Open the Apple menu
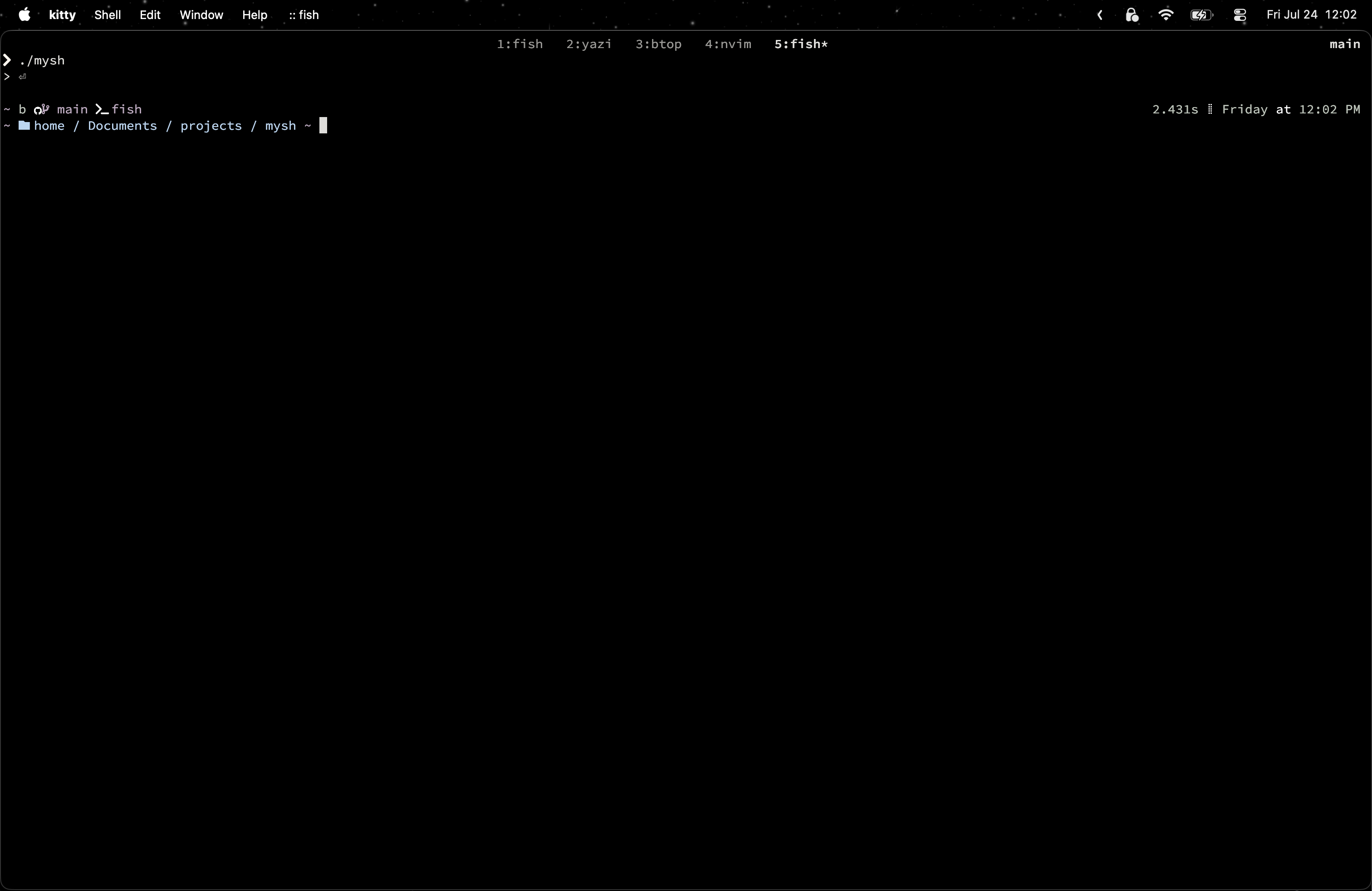The width and height of the screenshot is (1372, 891). click(24, 15)
